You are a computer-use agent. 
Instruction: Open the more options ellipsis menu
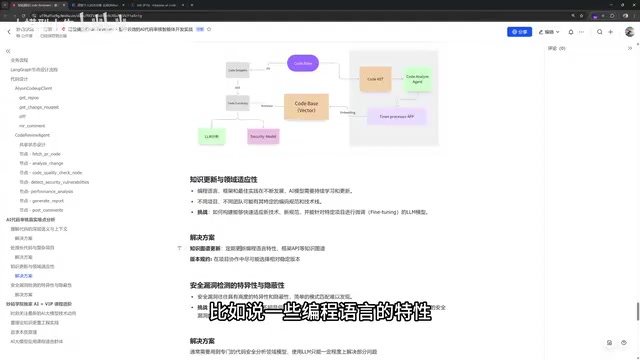[x=581, y=32]
